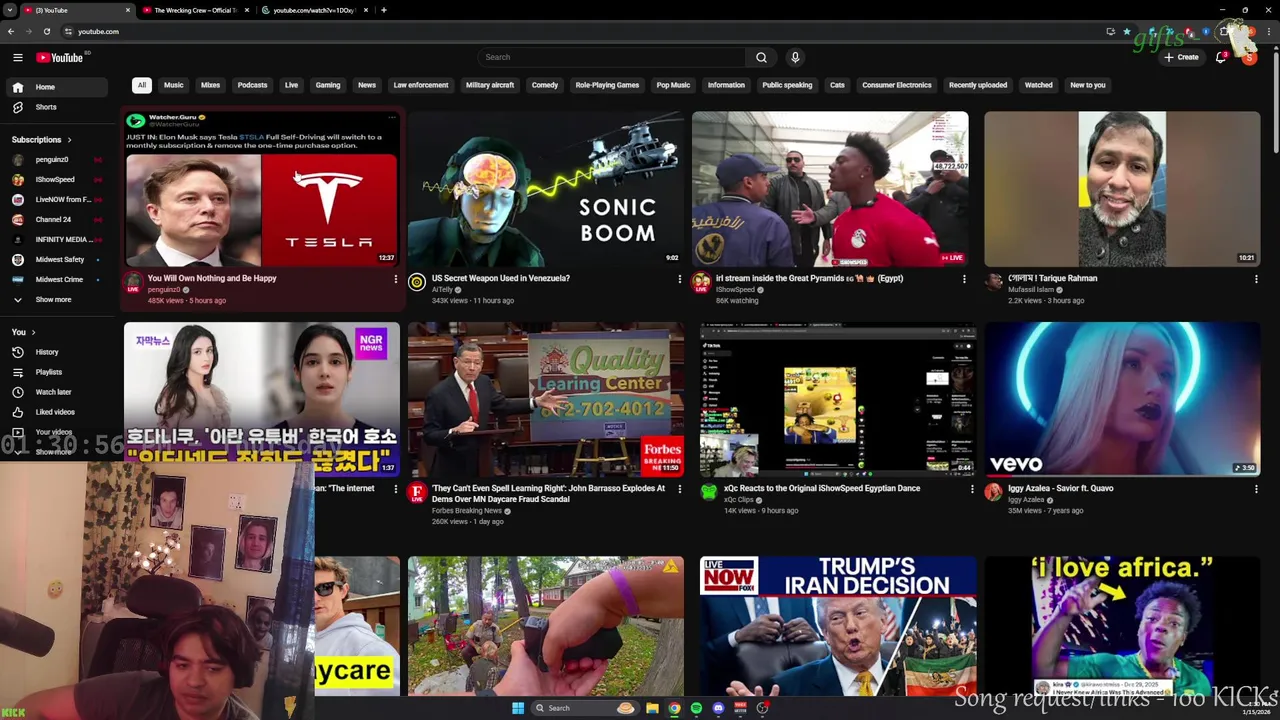Click the Windows taskbar search box
This screenshot has width=1280, height=720.
point(585,708)
